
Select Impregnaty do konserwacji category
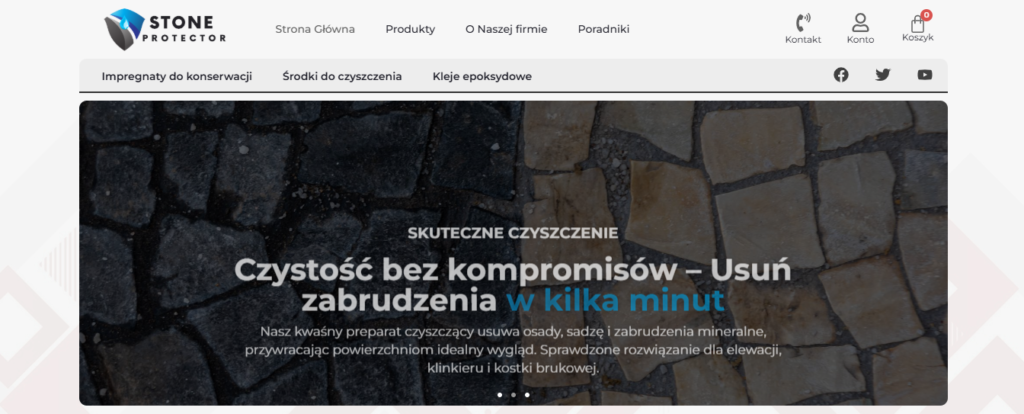pos(176,76)
